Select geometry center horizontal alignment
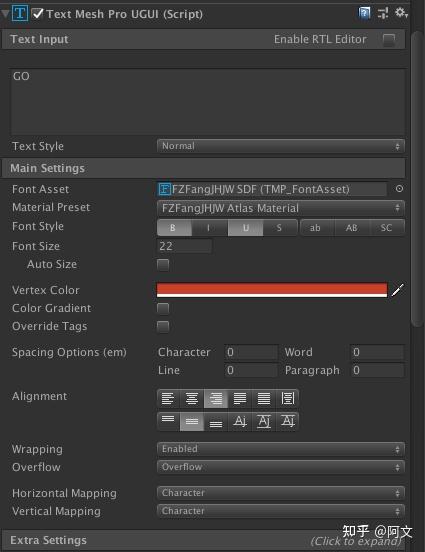The width and height of the screenshot is (425, 552). [x=288, y=399]
